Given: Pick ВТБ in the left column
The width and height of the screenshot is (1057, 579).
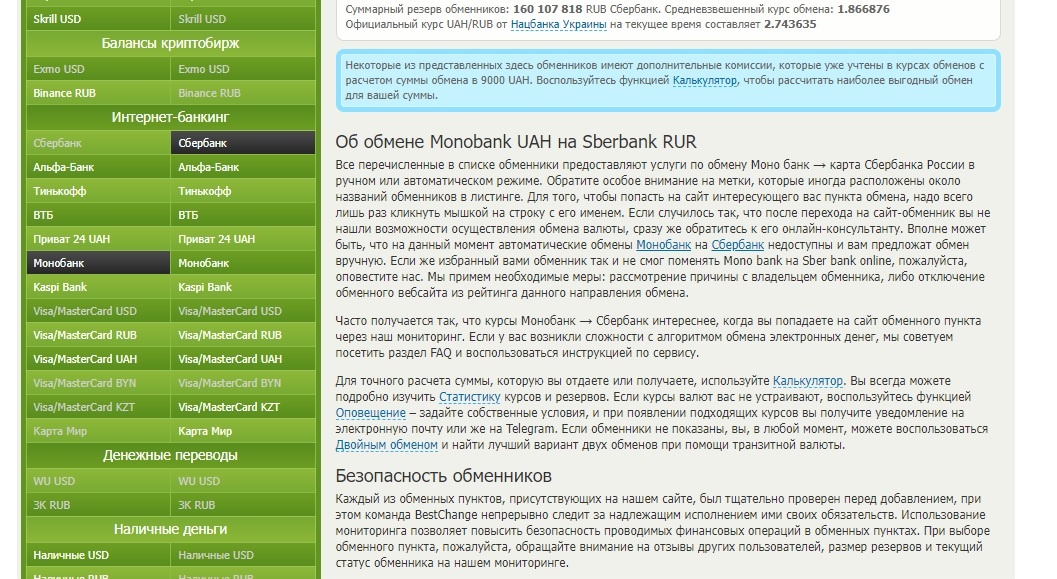Looking at the screenshot, I should point(98,215).
